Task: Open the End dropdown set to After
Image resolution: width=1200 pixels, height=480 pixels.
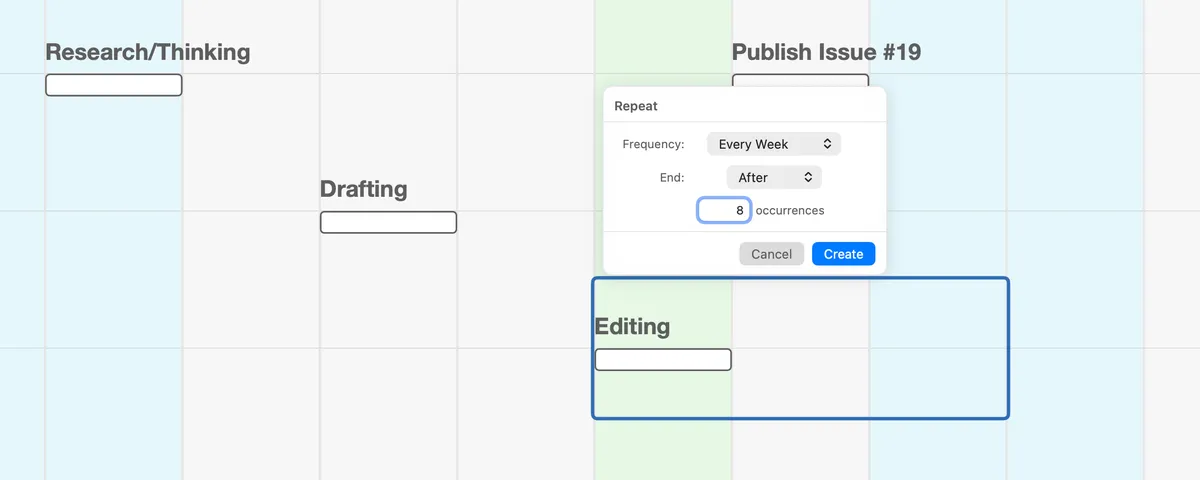Action: tap(774, 177)
